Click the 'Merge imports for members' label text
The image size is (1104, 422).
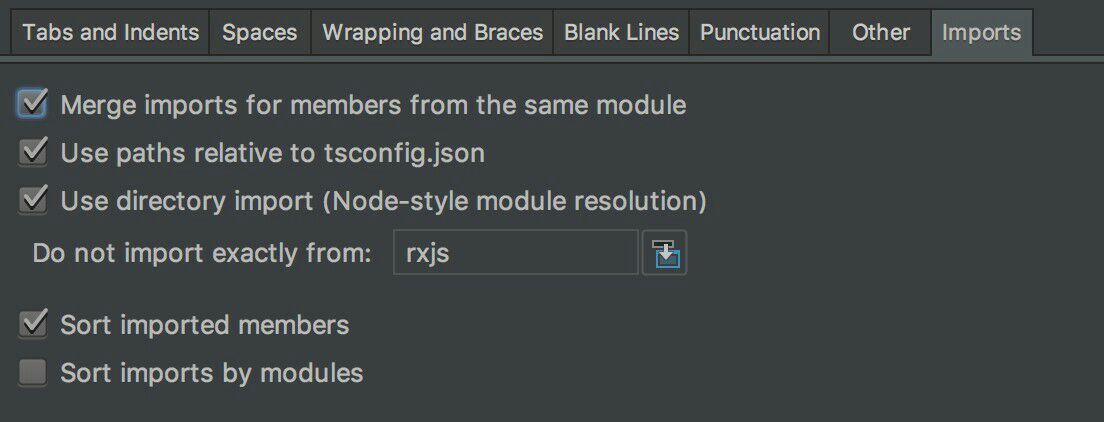[373, 105]
